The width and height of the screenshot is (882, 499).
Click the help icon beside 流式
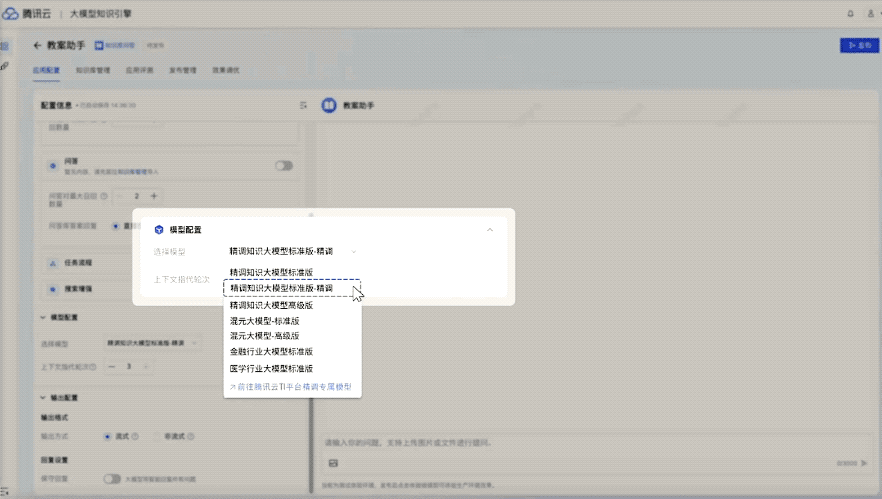(x=135, y=437)
